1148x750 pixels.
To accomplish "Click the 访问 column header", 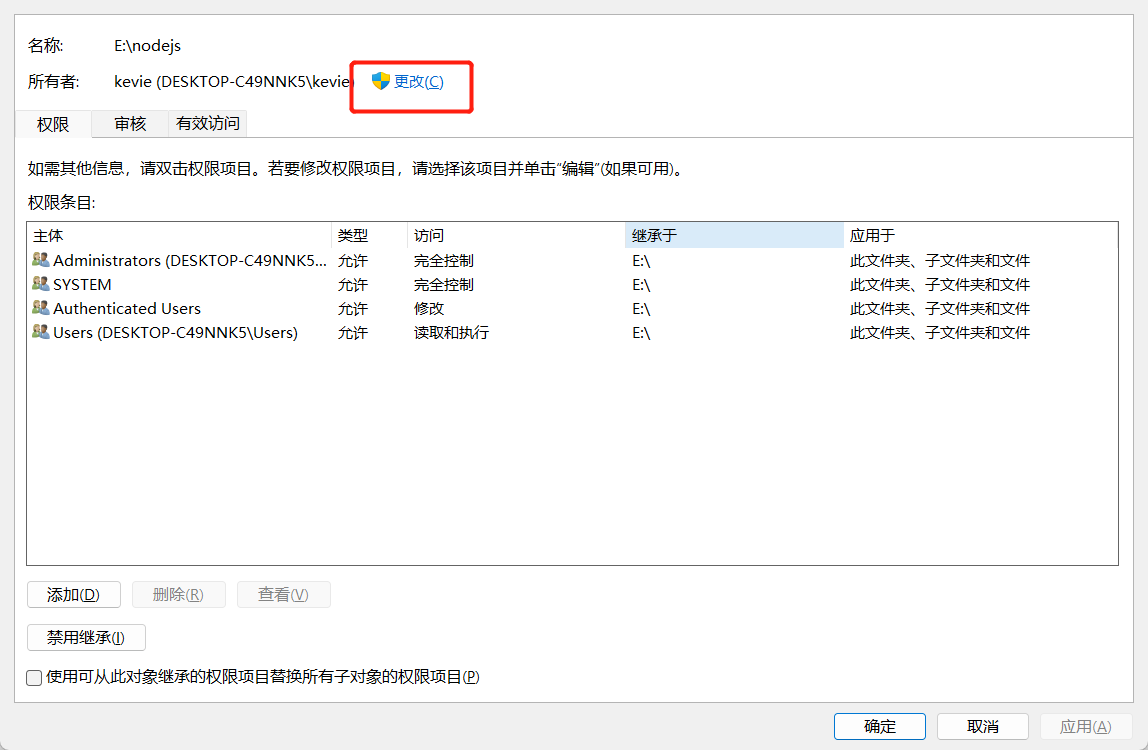I will point(515,236).
